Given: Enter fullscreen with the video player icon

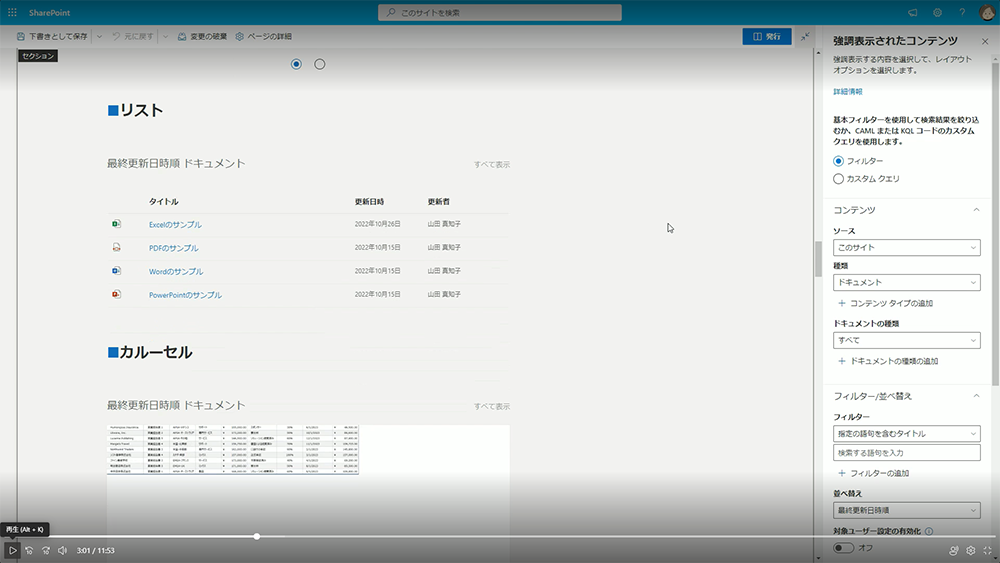Looking at the screenshot, I should (x=987, y=550).
